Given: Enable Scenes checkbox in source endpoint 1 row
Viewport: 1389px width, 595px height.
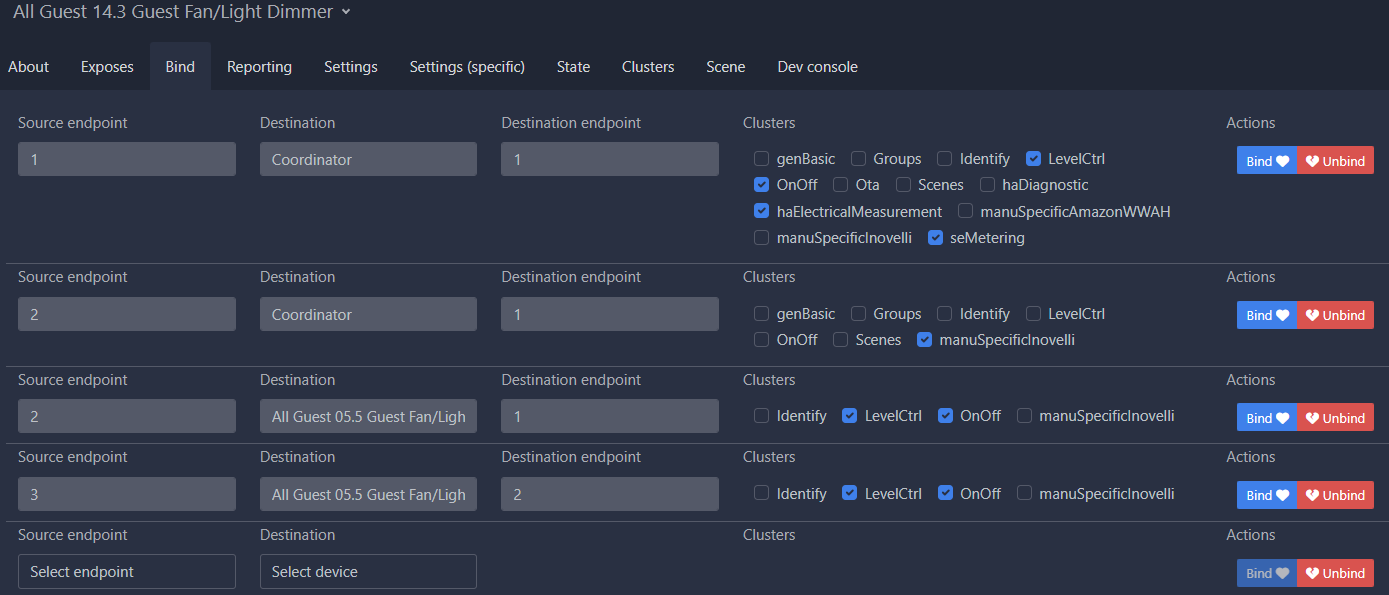Looking at the screenshot, I should (903, 185).
